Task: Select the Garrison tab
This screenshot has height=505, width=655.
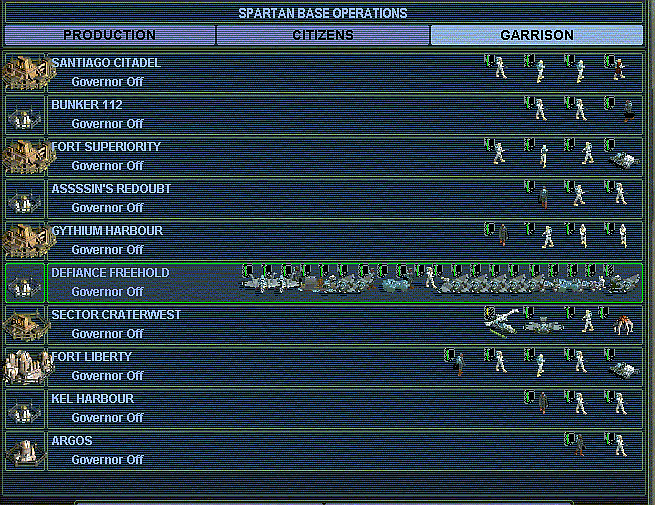Action: click(x=536, y=35)
